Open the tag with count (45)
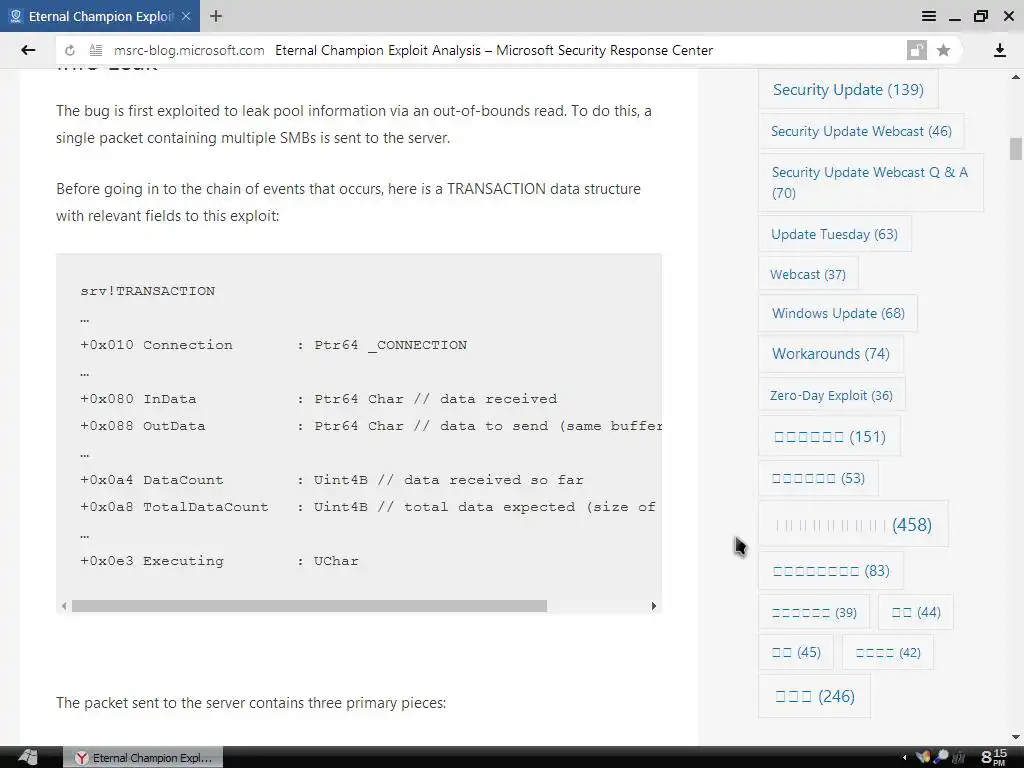Image resolution: width=1024 pixels, height=768 pixels. click(x=795, y=652)
